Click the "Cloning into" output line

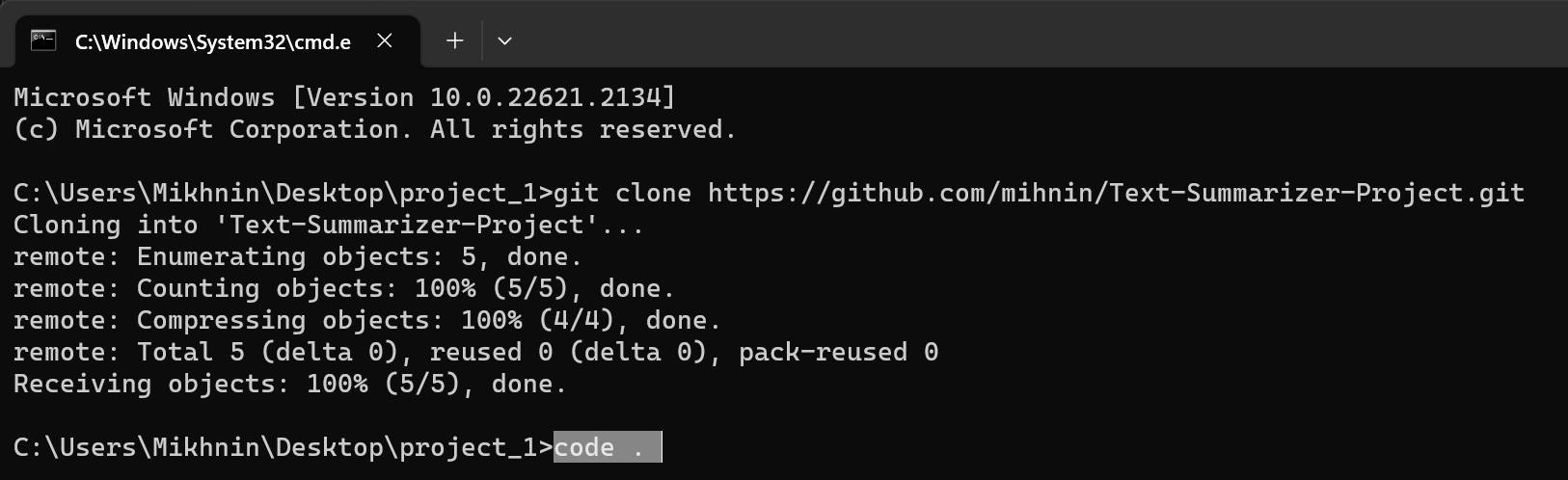click(328, 225)
